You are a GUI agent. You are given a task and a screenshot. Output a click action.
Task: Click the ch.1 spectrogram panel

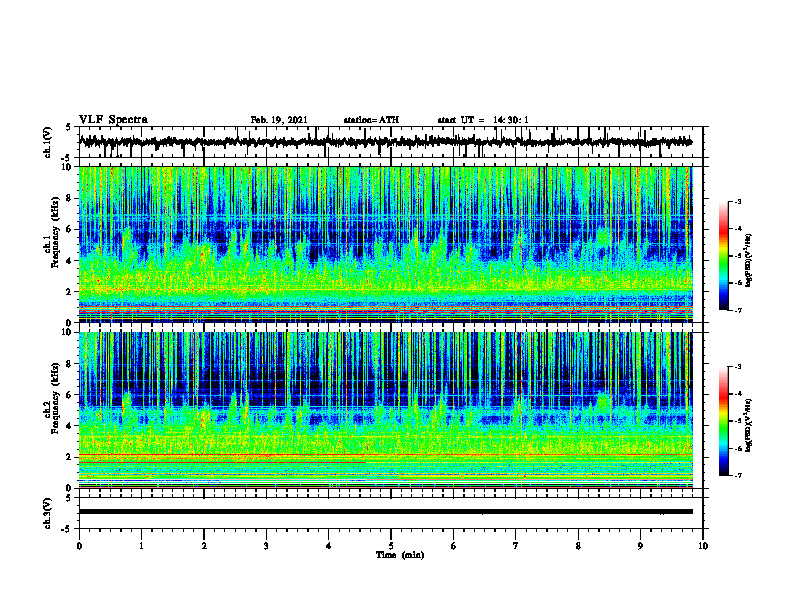pyautogui.click(x=385, y=244)
